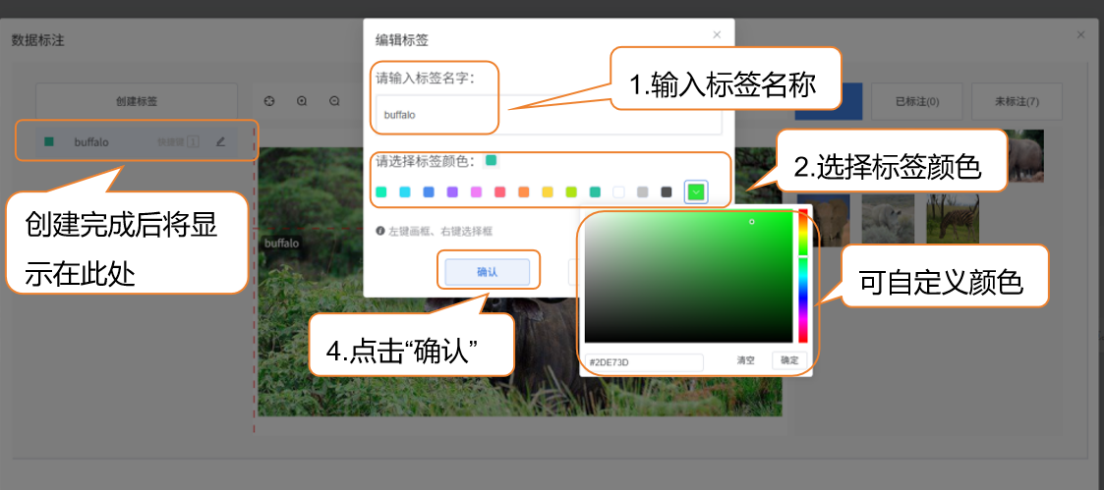
Task: Switch to the 未标注(7) tab
Action: (1016, 101)
